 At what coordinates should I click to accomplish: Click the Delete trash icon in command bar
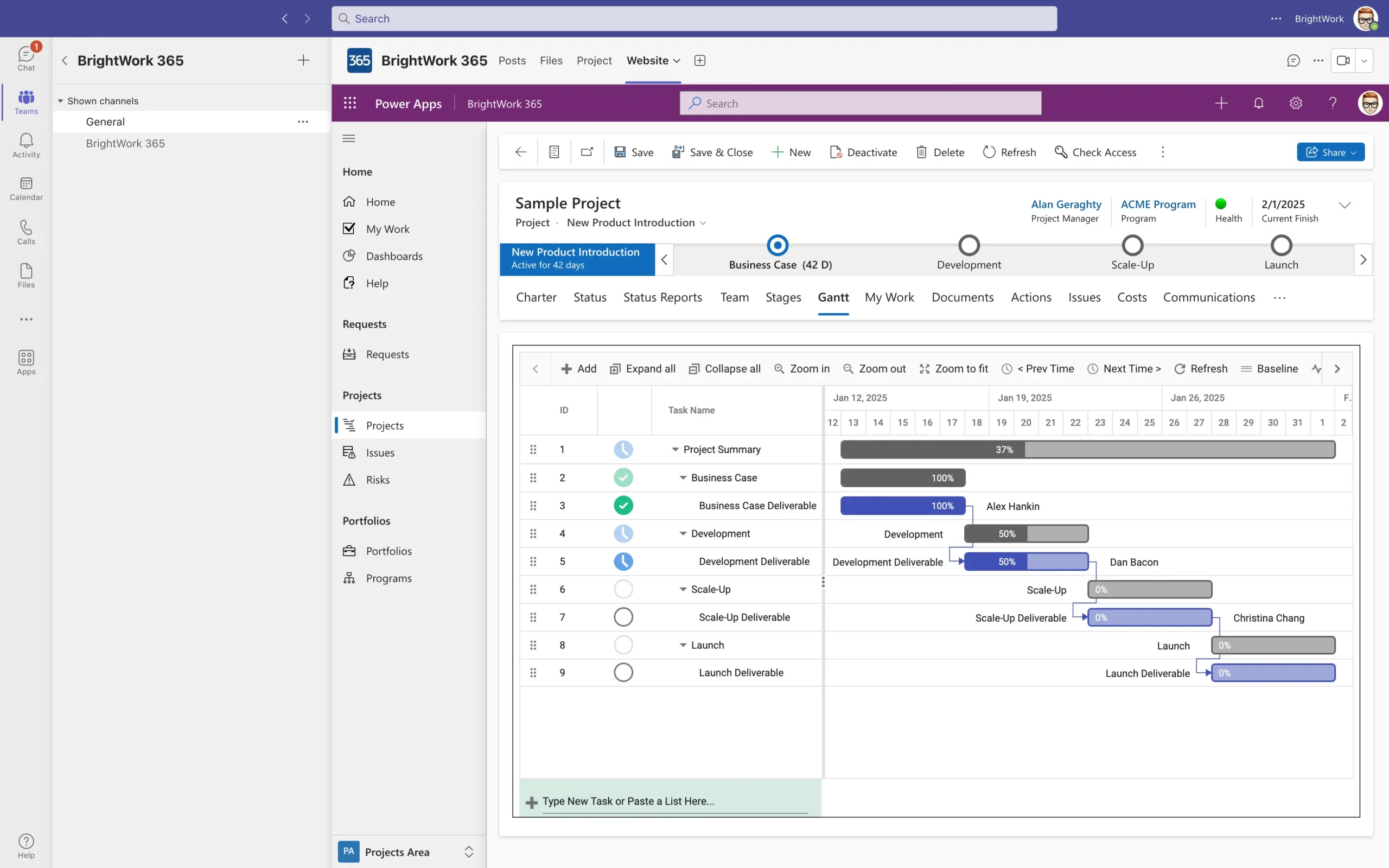(x=921, y=152)
